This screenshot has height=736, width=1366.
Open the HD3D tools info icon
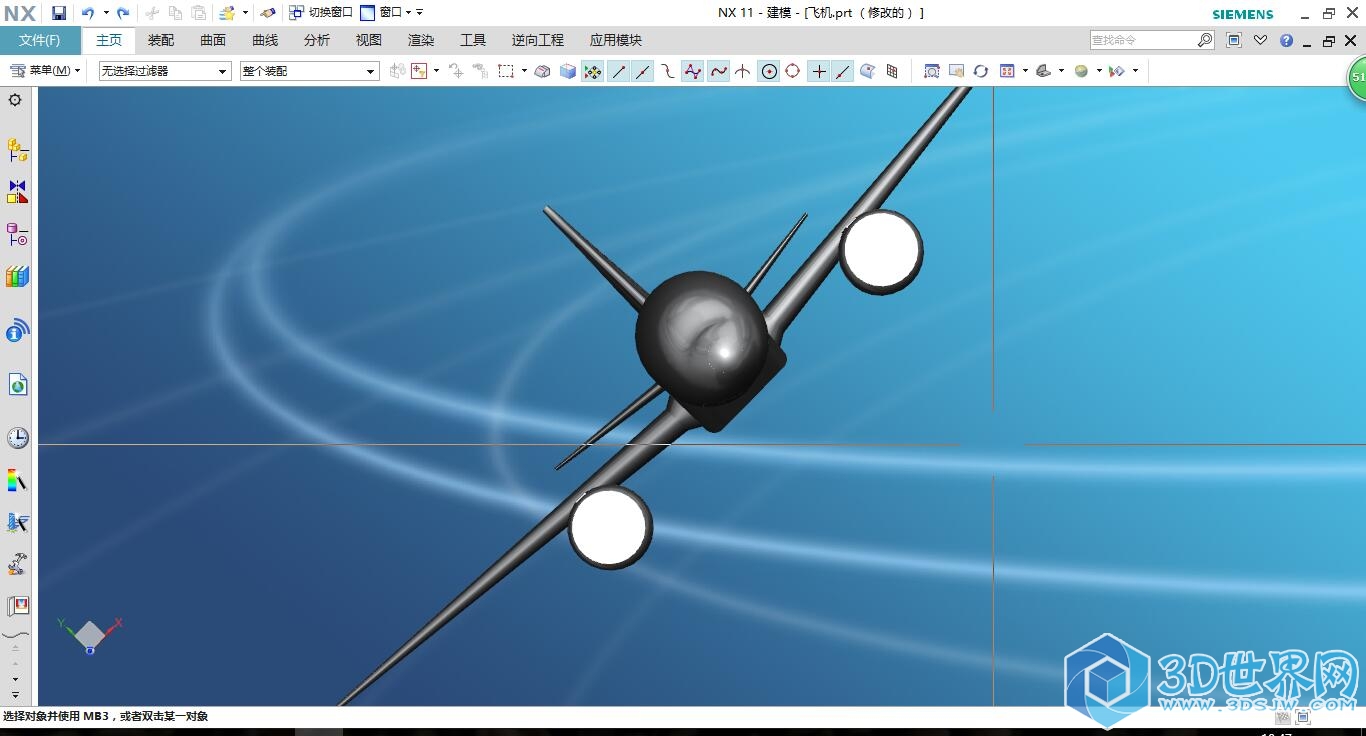coord(17,331)
